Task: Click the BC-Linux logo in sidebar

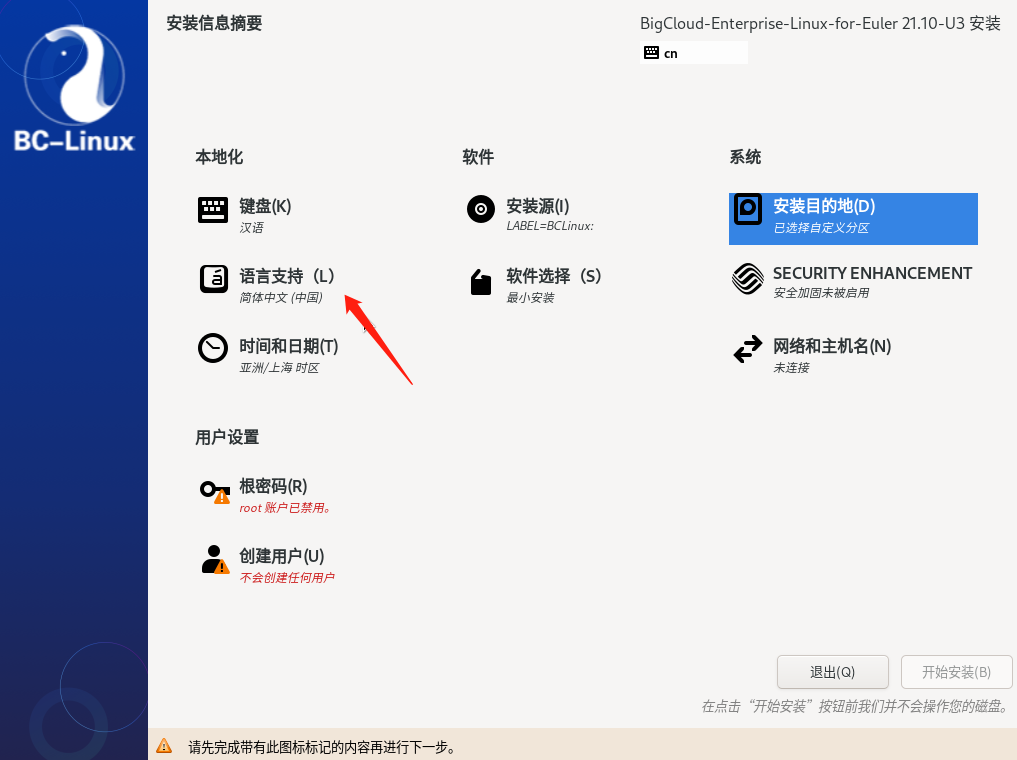Action: (74, 89)
